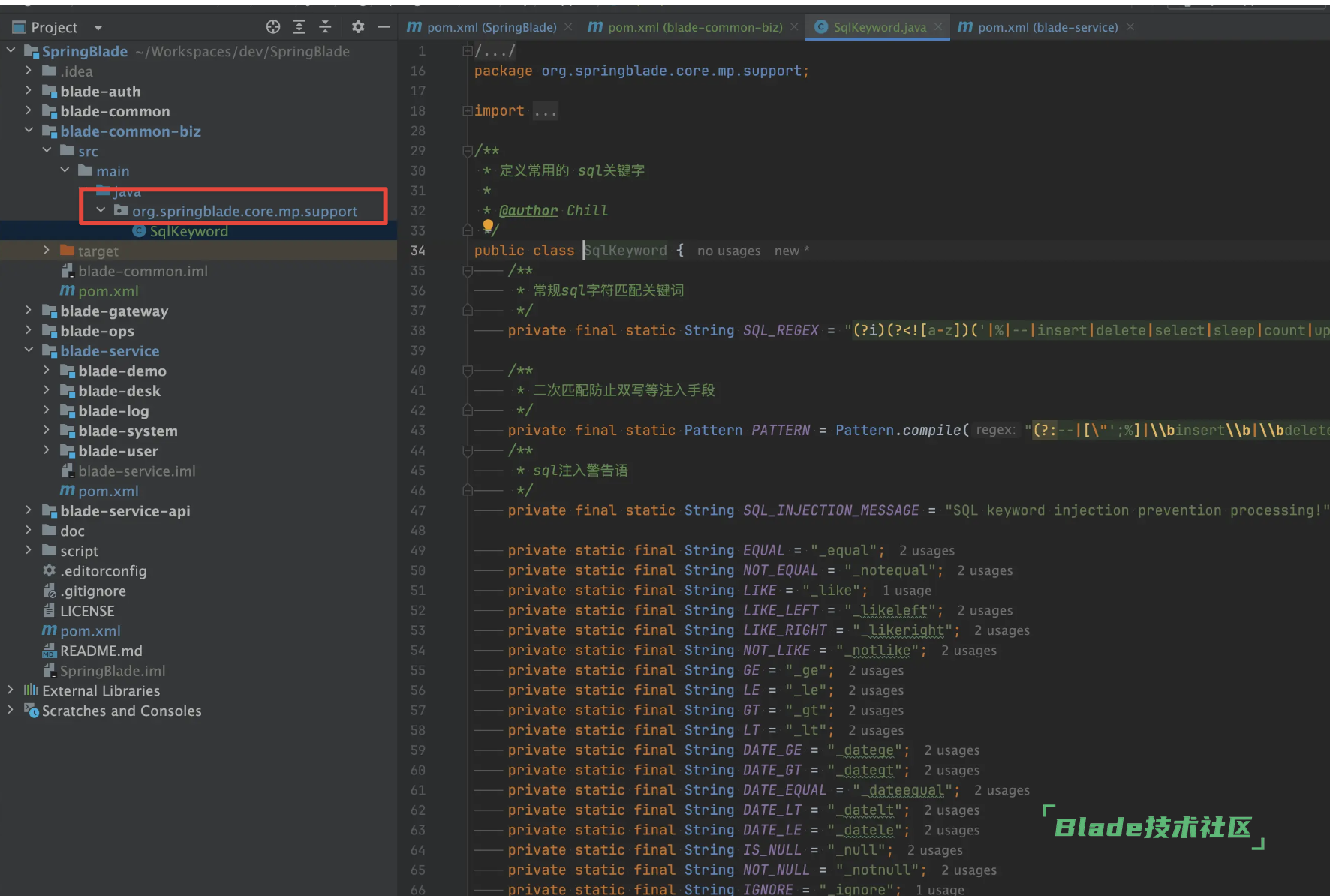Image resolution: width=1330 pixels, height=896 pixels.
Task: Open LICENSE file
Action: tap(87, 611)
